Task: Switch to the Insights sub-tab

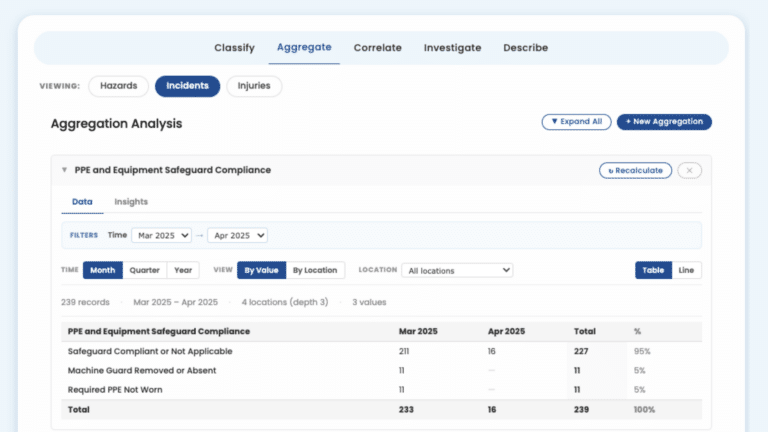Action: (131, 202)
